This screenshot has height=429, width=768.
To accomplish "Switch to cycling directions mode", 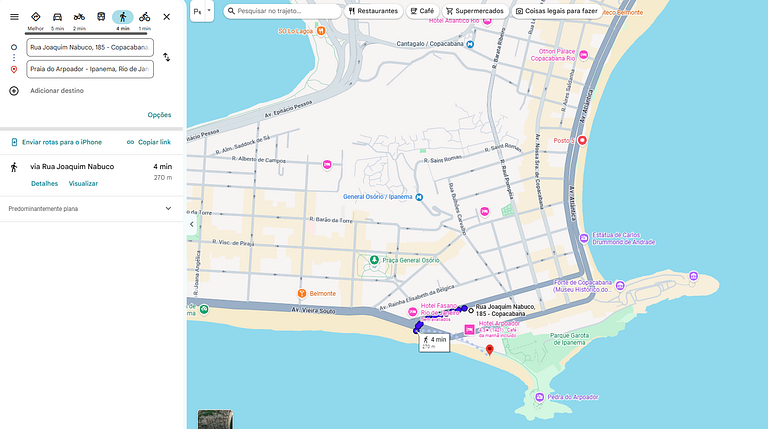I will coord(144,17).
